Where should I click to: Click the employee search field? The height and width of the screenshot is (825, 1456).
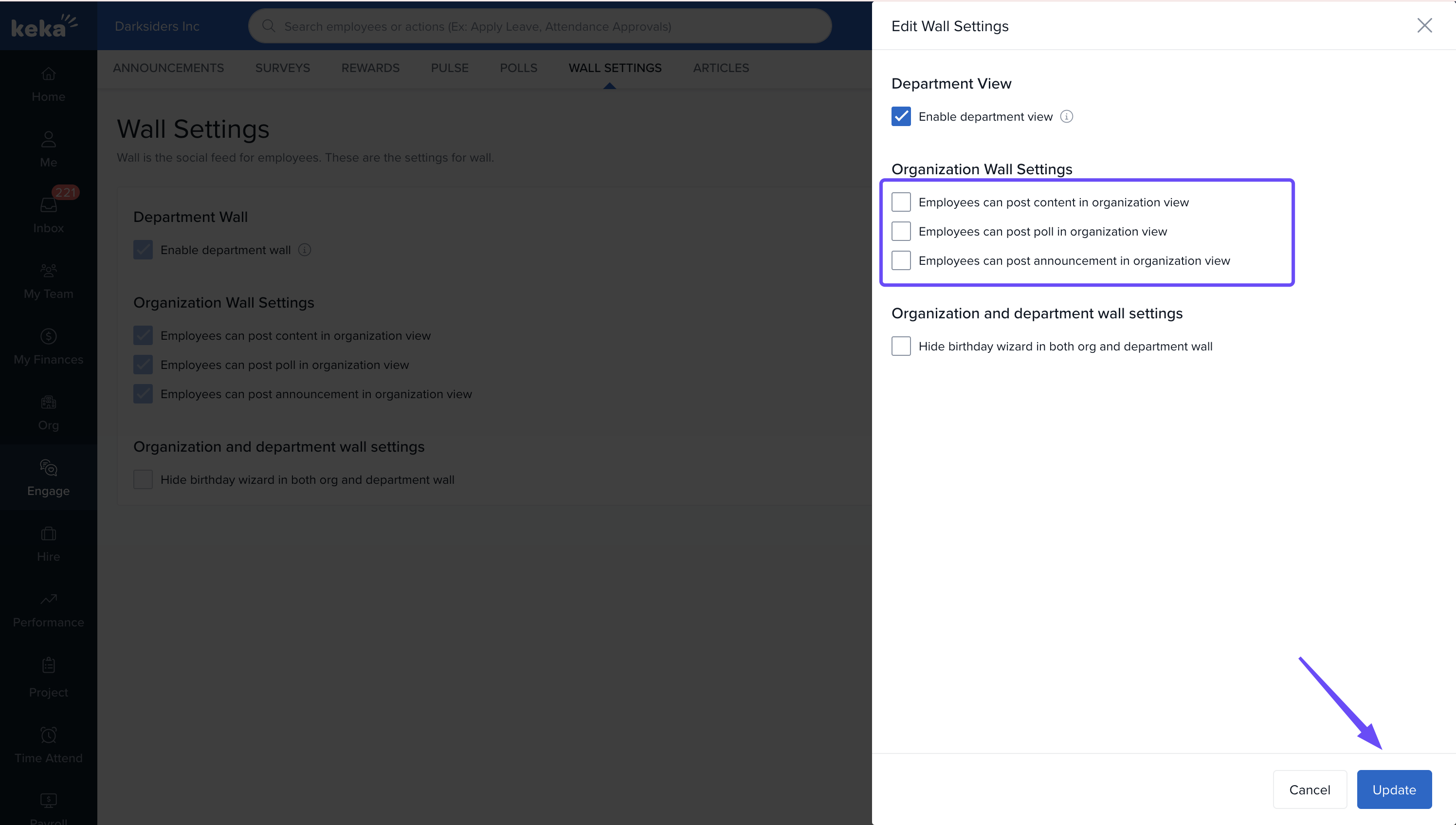pos(539,26)
